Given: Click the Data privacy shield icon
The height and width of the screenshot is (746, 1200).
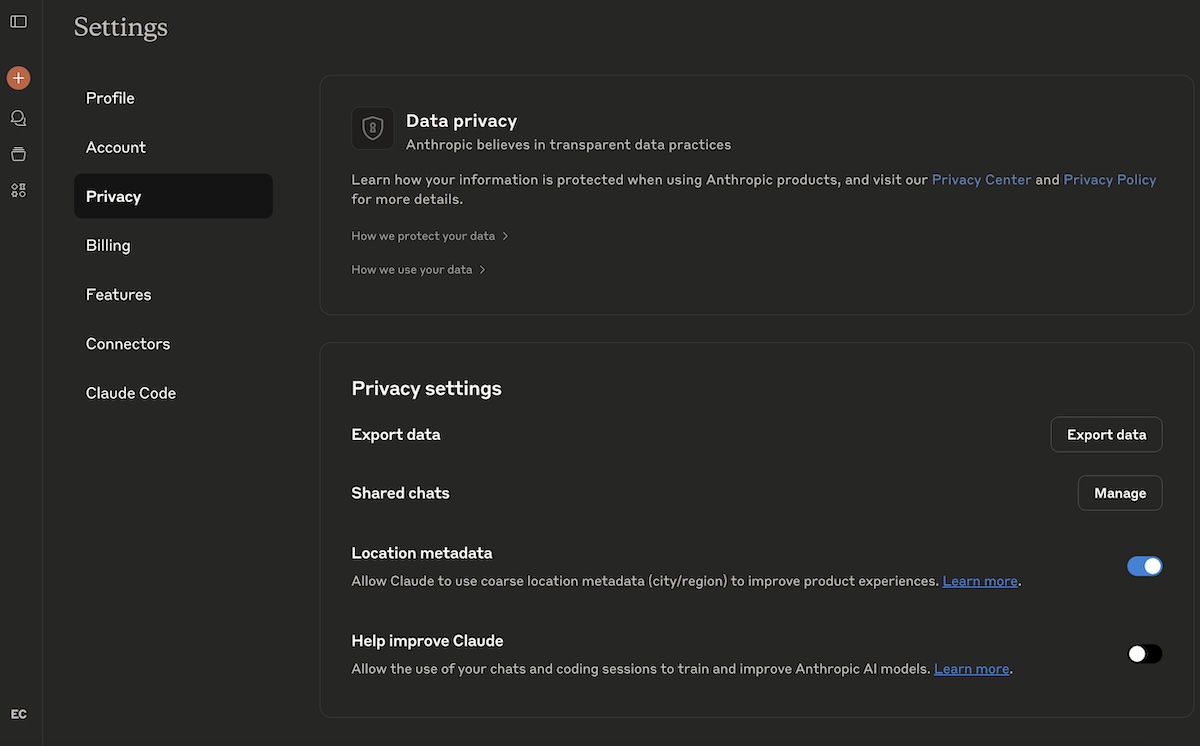Looking at the screenshot, I should (x=372, y=128).
